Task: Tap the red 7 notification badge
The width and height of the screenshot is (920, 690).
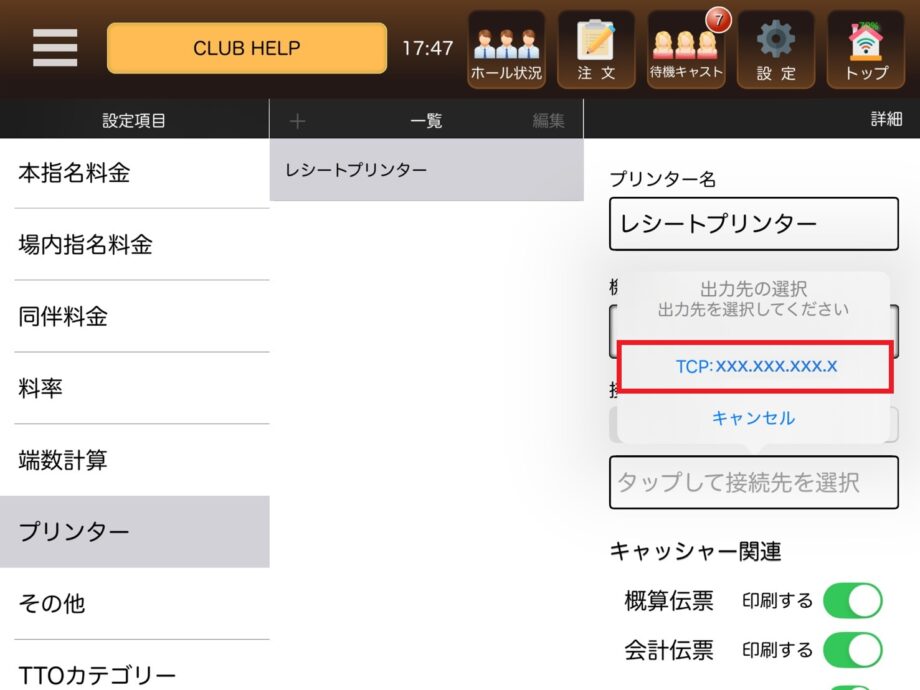Action: click(718, 20)
